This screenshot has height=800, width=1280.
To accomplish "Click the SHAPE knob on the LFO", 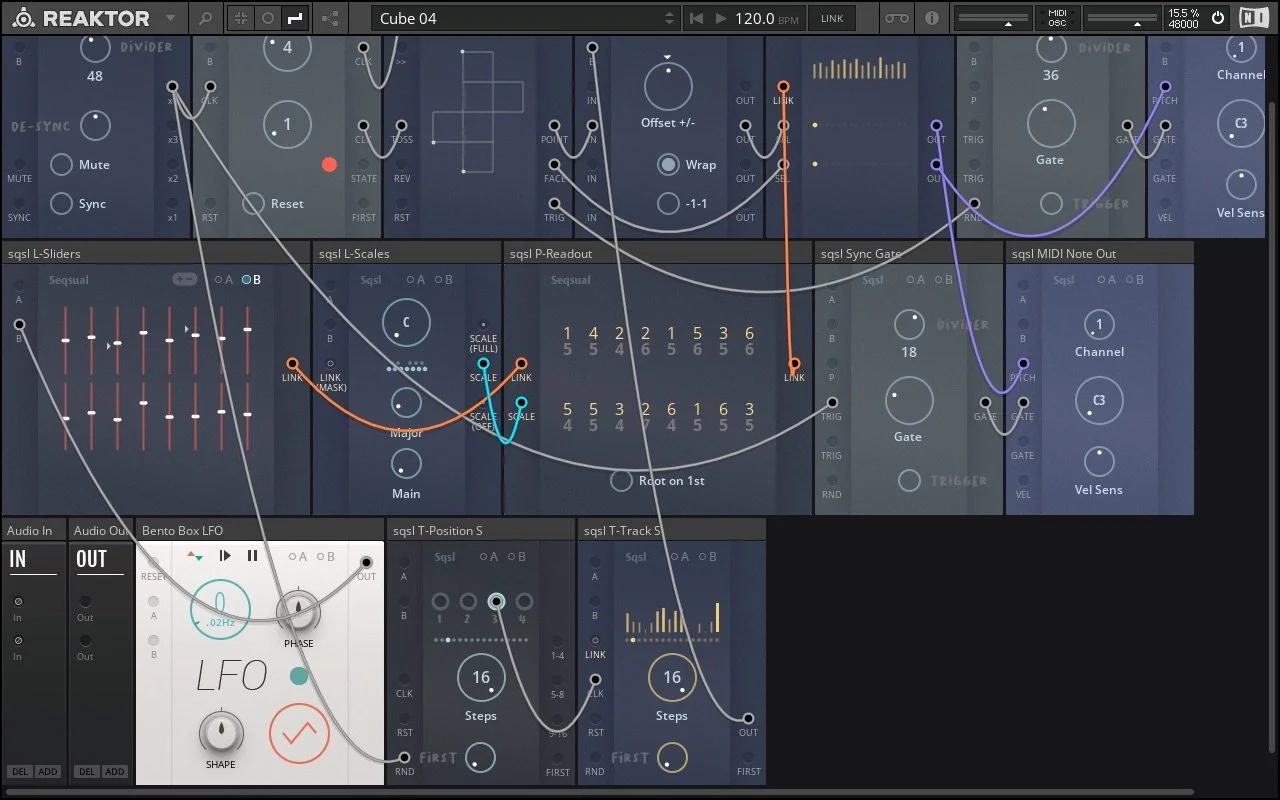I will click(221, 732).
